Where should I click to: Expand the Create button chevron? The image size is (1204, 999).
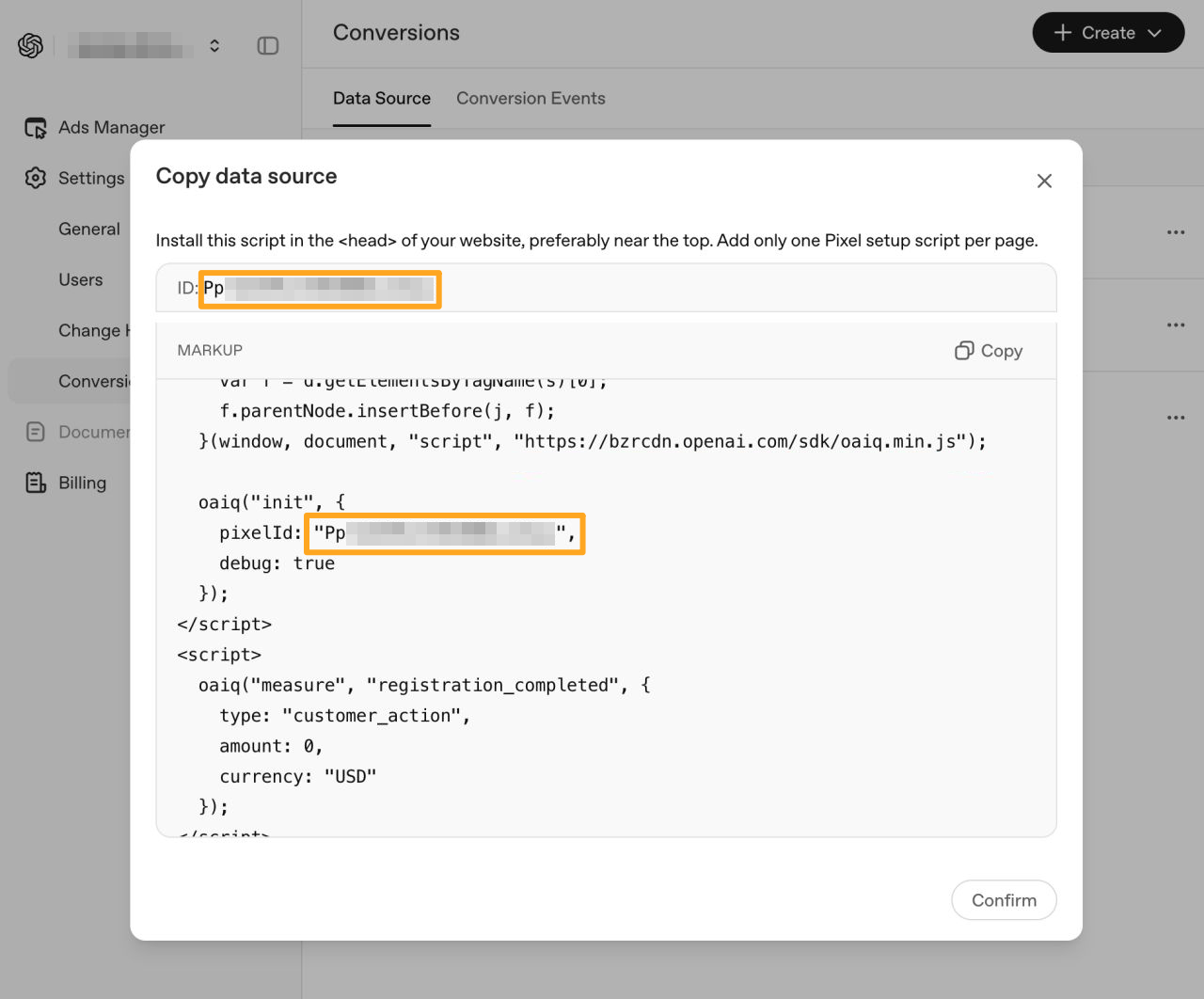[x=1154, y=33]
